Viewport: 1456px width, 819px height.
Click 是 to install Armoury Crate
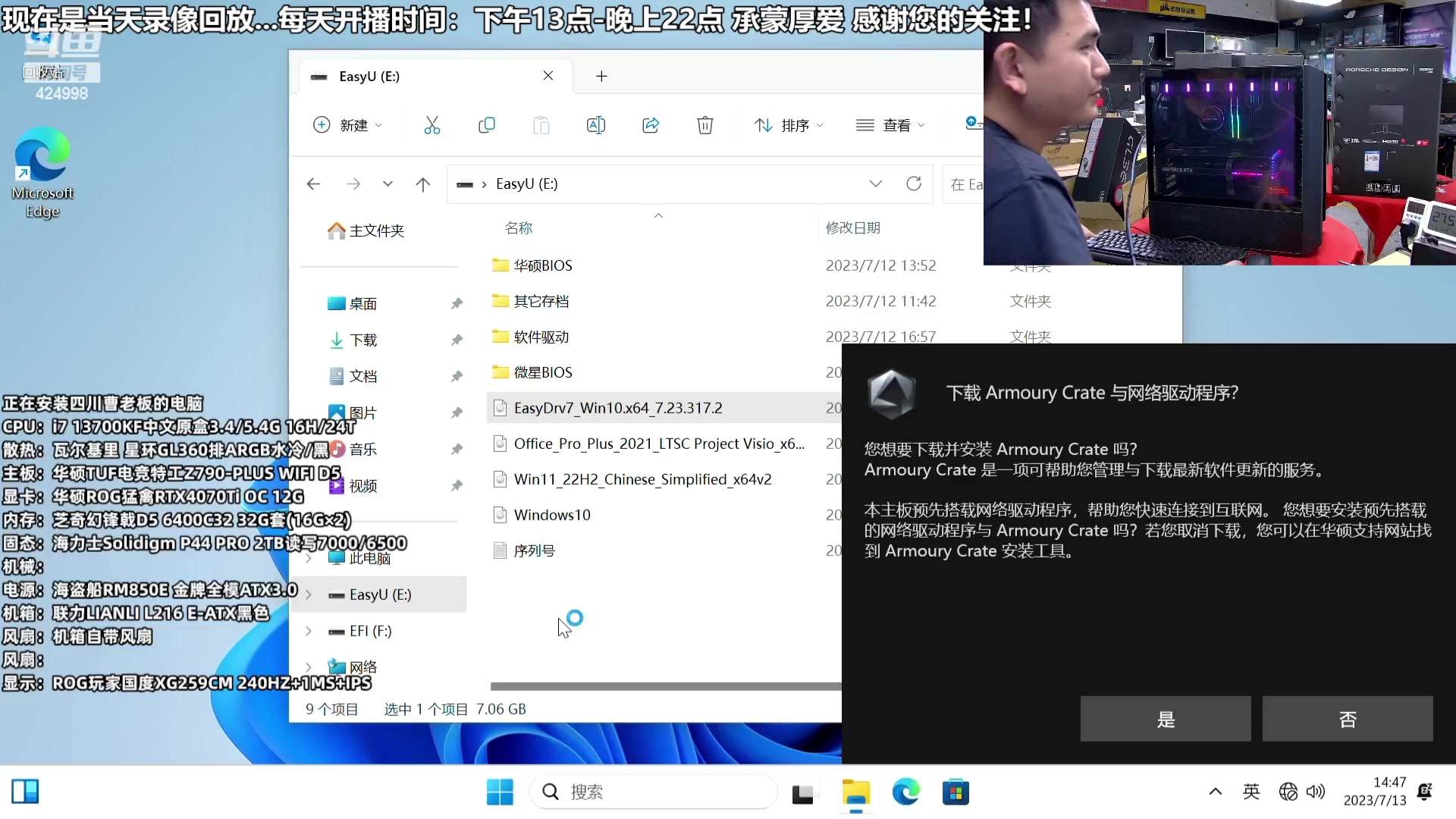pyautogui.click(x=1165, y=718)
